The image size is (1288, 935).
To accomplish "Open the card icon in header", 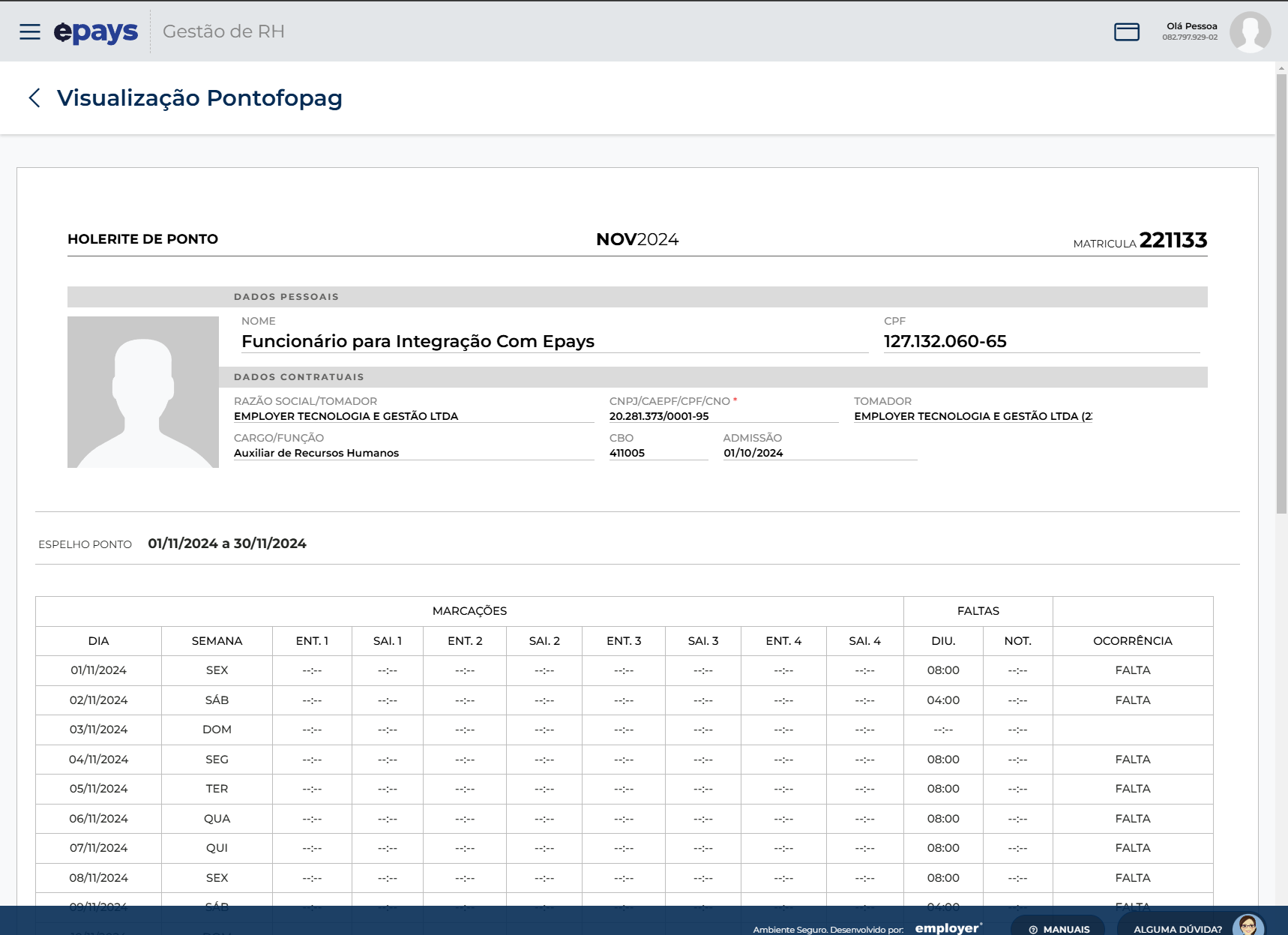I will pyautogui.click(x=1126, y=31).
